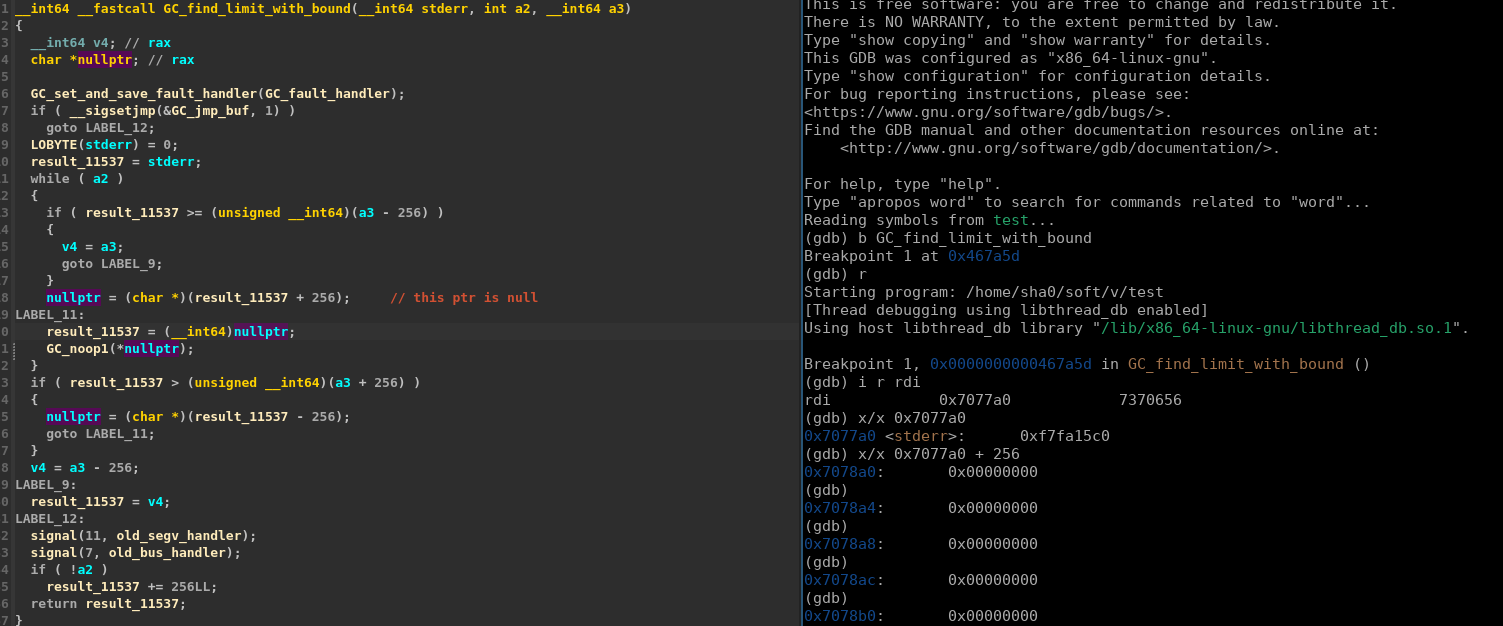Screen dimensions: 1503x626
Task: Click the 'LABEL_11:' label definition
Action: [x=50, y=315]
